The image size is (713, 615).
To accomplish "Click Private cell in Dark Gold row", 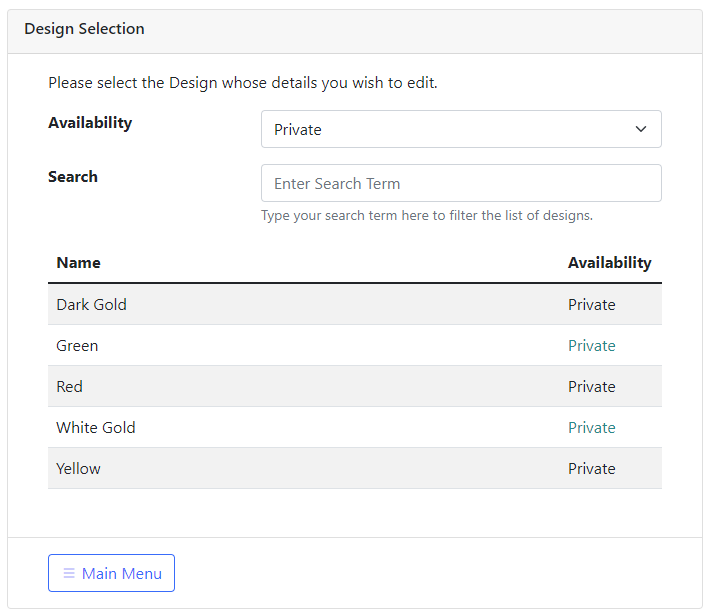I will click(592, 305).
